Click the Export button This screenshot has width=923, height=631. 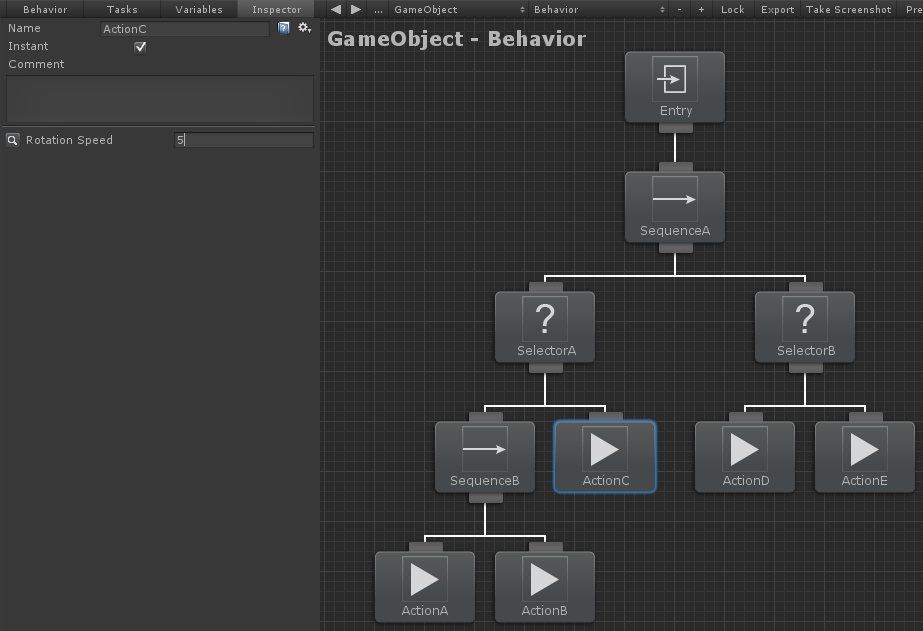[x=777, y=9]
